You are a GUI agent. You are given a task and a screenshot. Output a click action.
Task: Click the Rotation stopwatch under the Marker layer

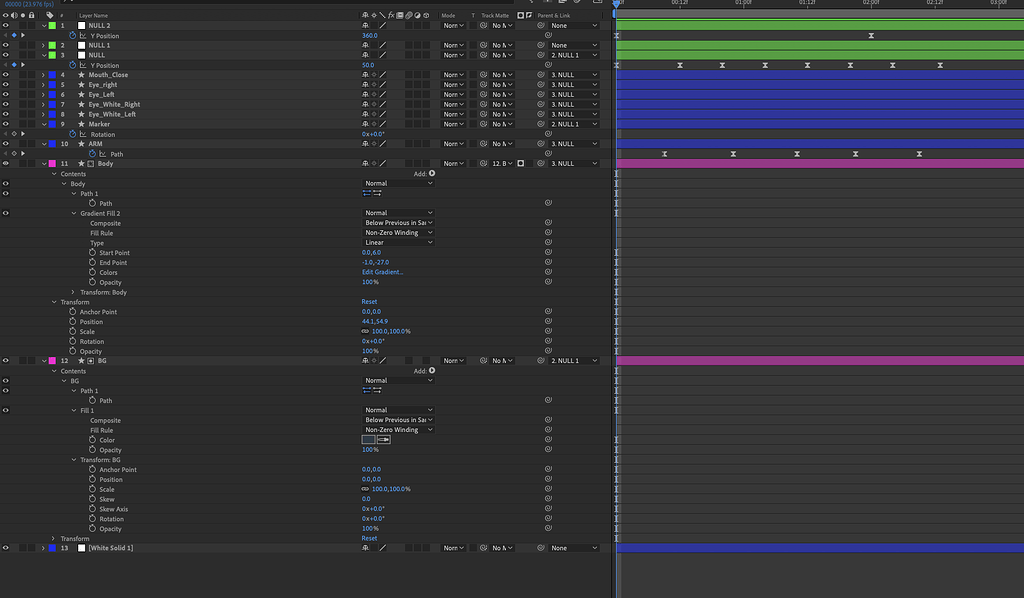(x=72, y=133)
